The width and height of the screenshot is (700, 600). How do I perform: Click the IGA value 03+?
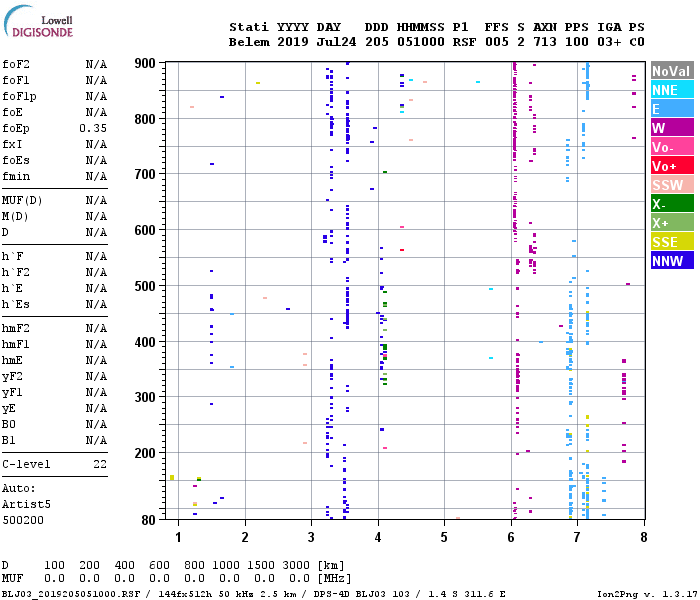click(x=609, y=42)
